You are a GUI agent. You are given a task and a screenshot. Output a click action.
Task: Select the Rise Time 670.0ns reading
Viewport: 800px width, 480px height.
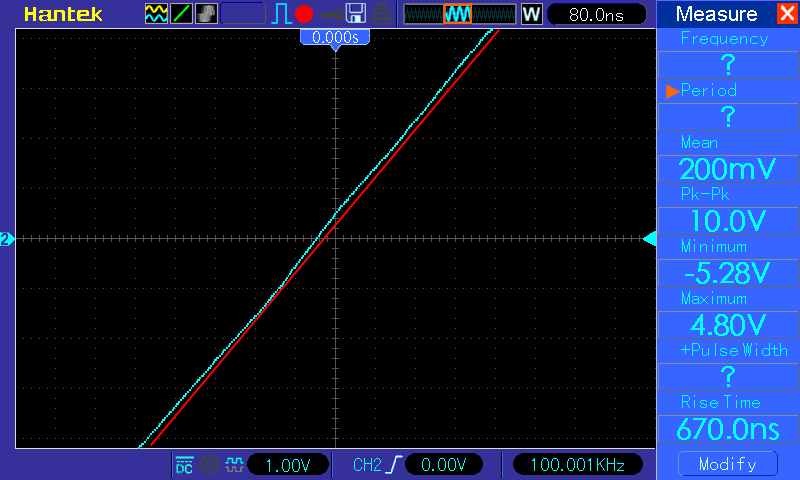pos(728,429)
